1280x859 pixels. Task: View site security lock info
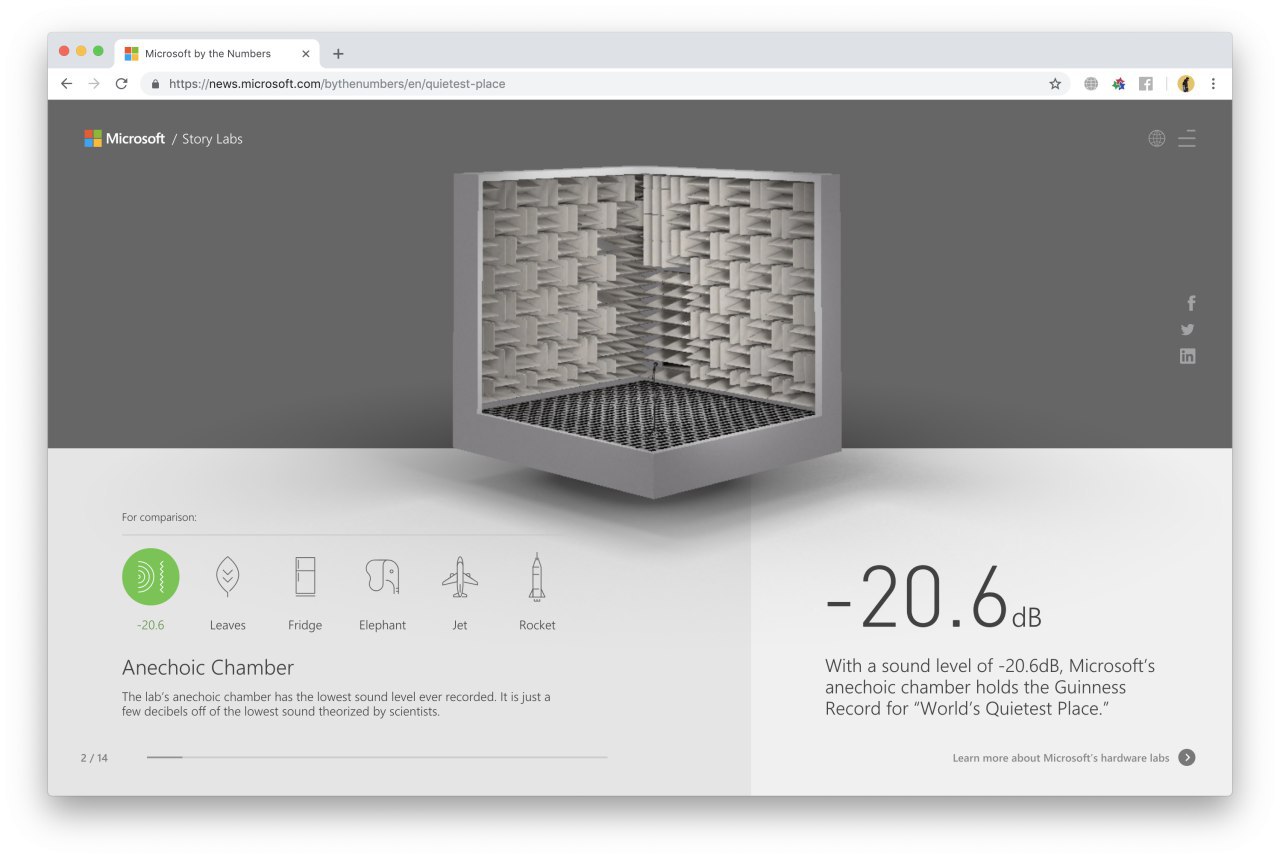point(155,84)
